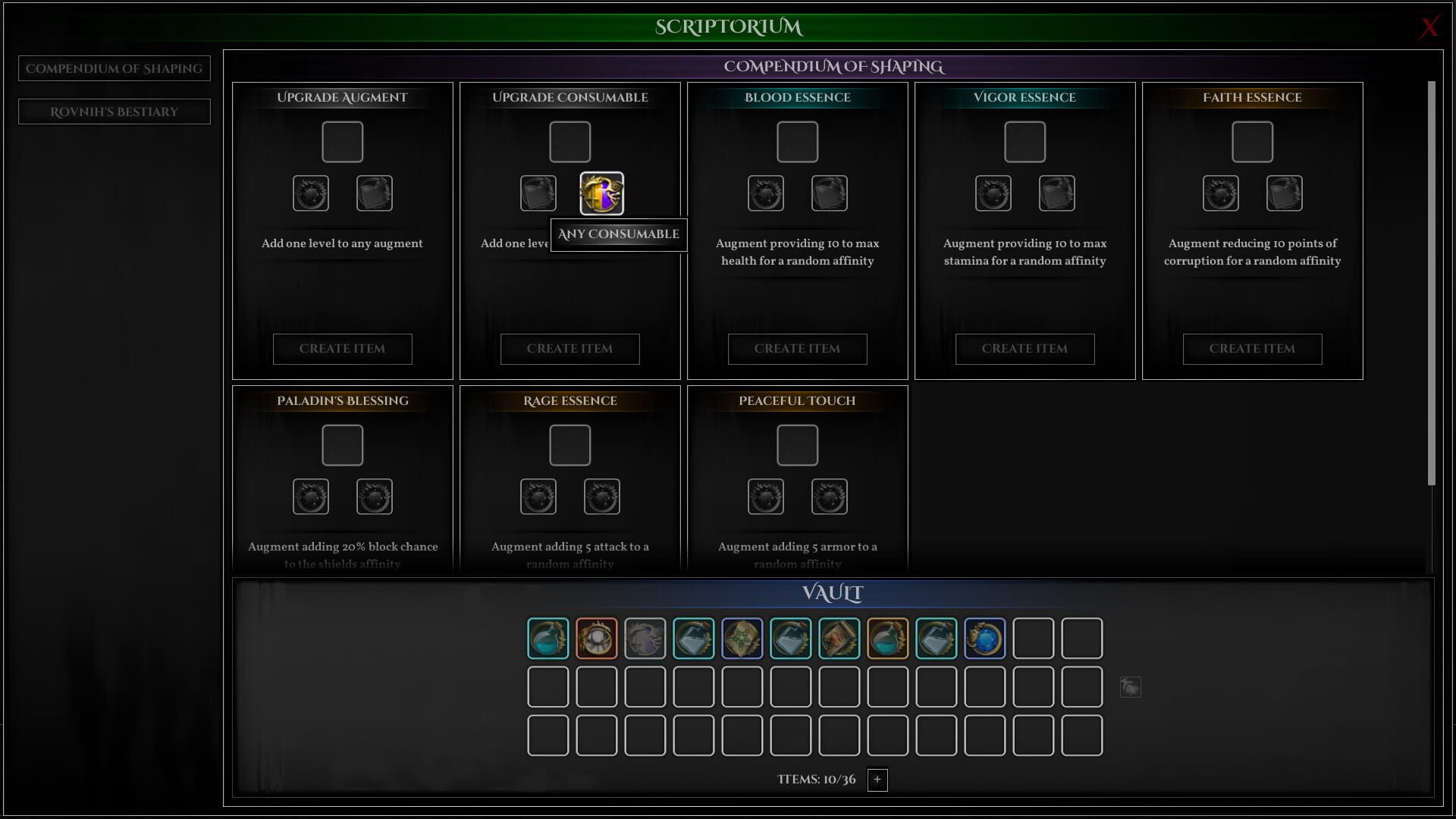
Task: Click the augment ingredient slot under Blood Essence
Action: pyautogui.click(x=765, y=193)
